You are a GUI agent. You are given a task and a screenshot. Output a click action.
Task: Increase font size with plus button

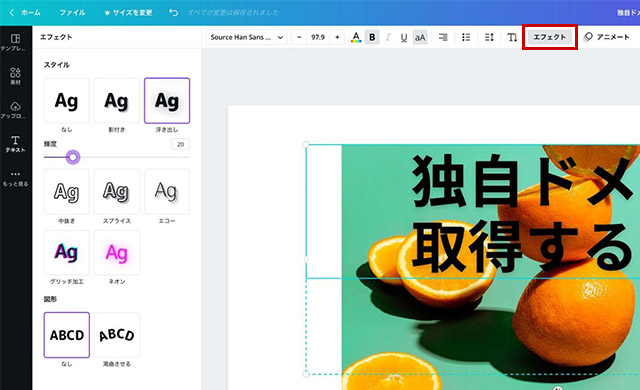point(337,37)
